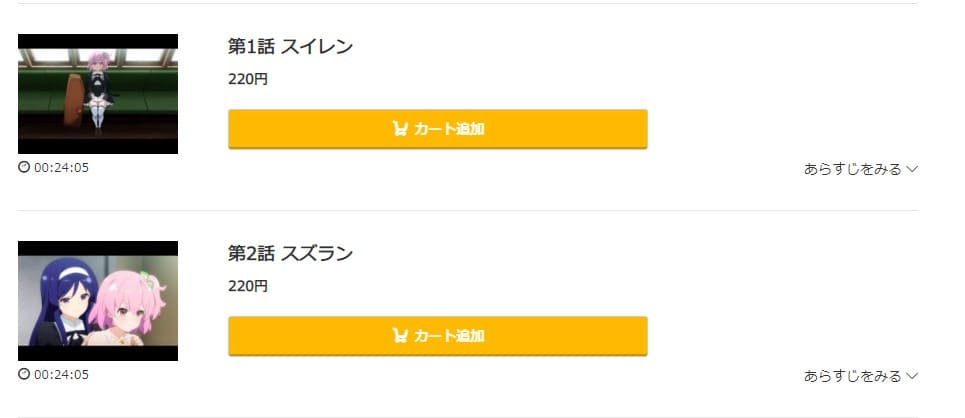Click the 00:24:05 duration for episode 1
This screenshot has width=965, height=418.
(x=62, y=167)
